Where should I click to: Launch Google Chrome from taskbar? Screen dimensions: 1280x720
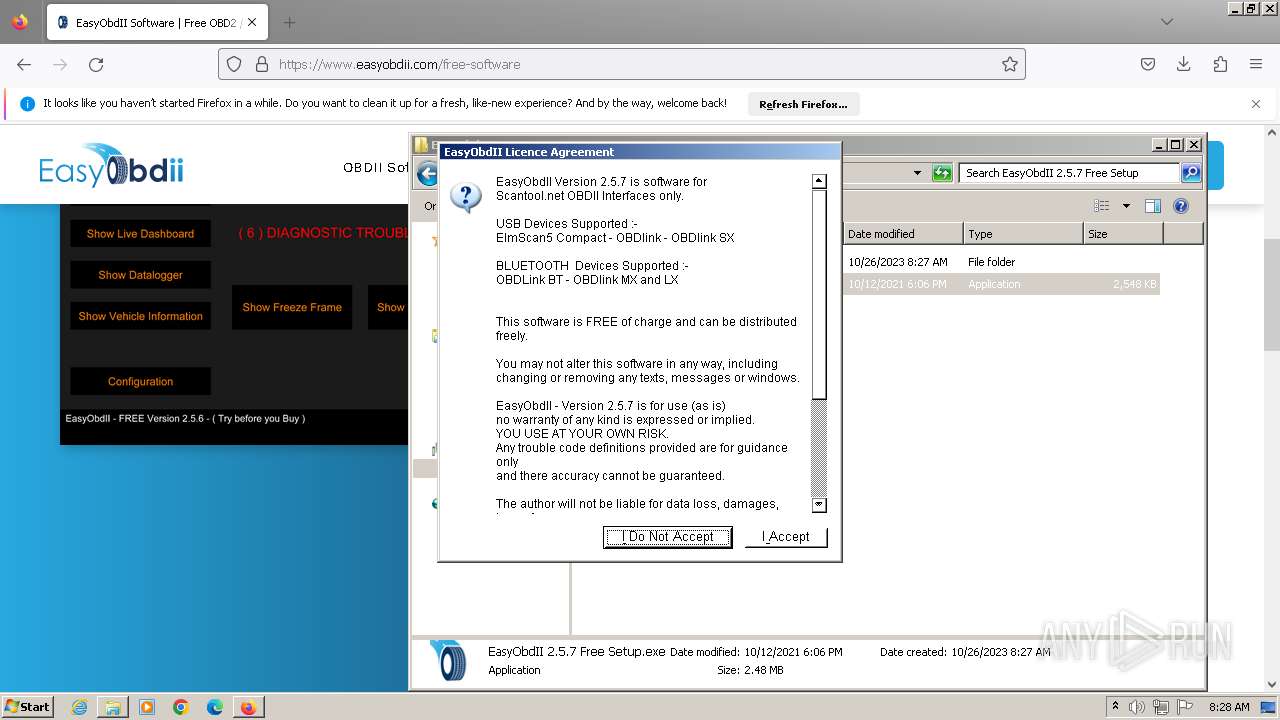point(181,707)
